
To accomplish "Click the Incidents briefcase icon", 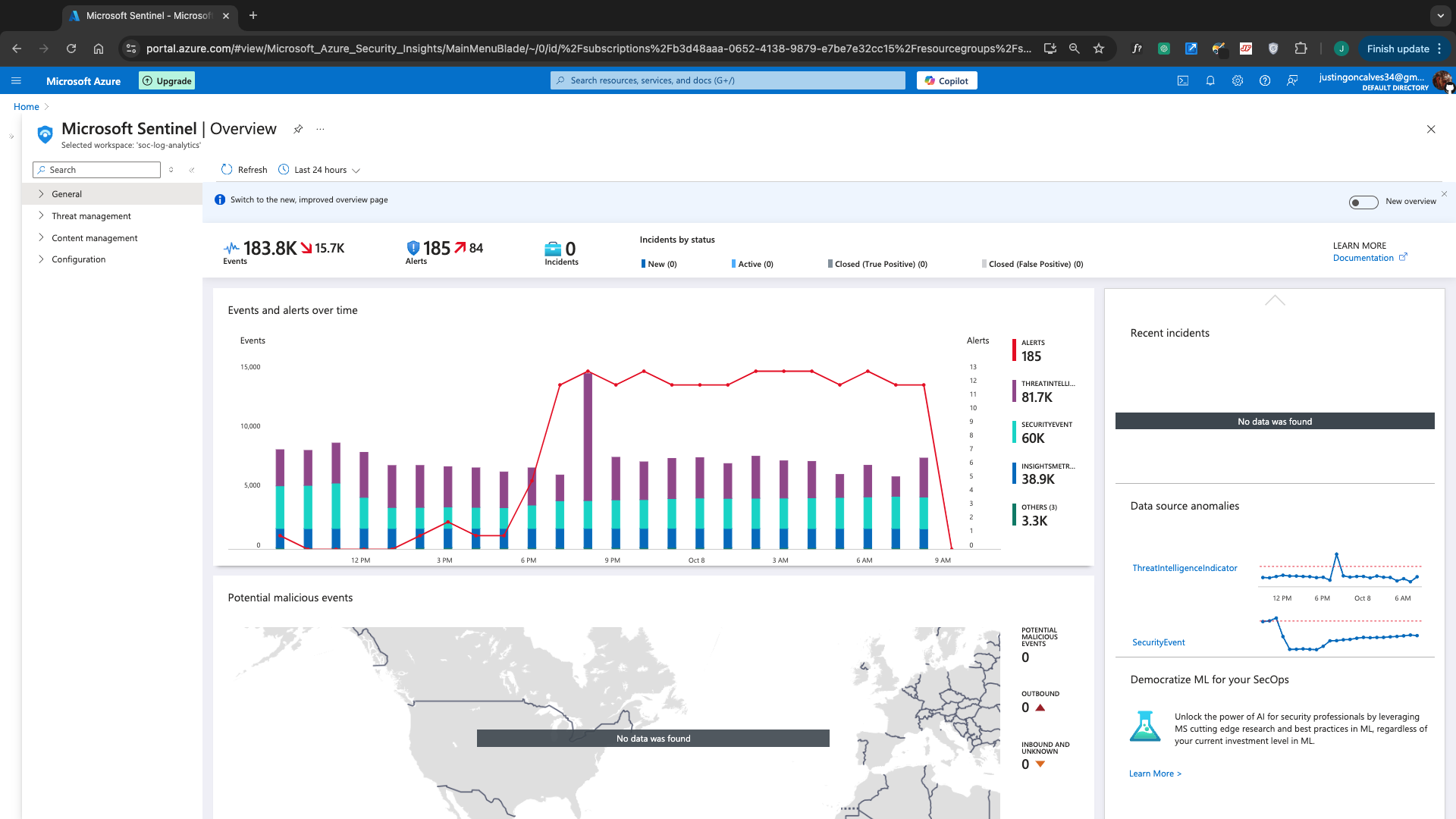I will 553,249.
